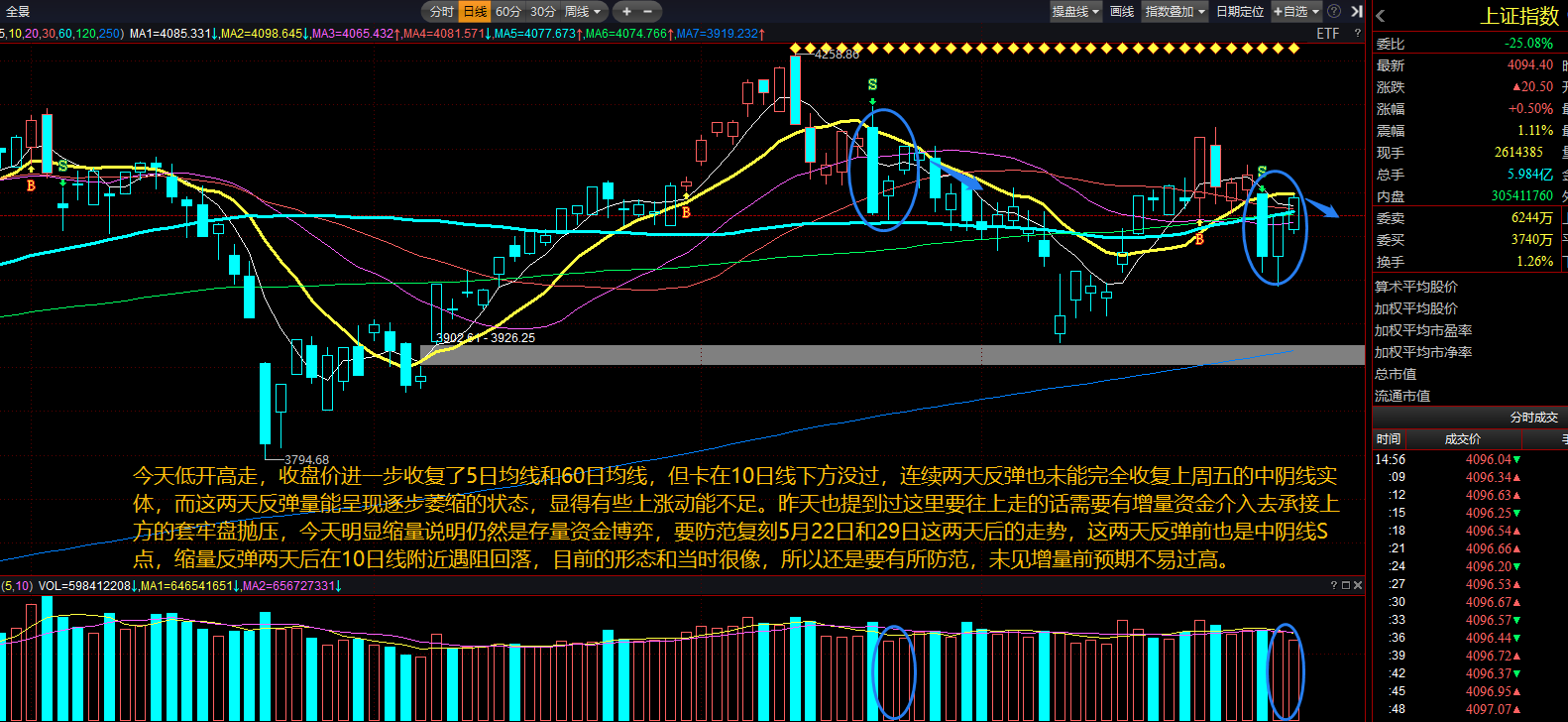Click the 委比 row value -25.08%

(1529, 44)
